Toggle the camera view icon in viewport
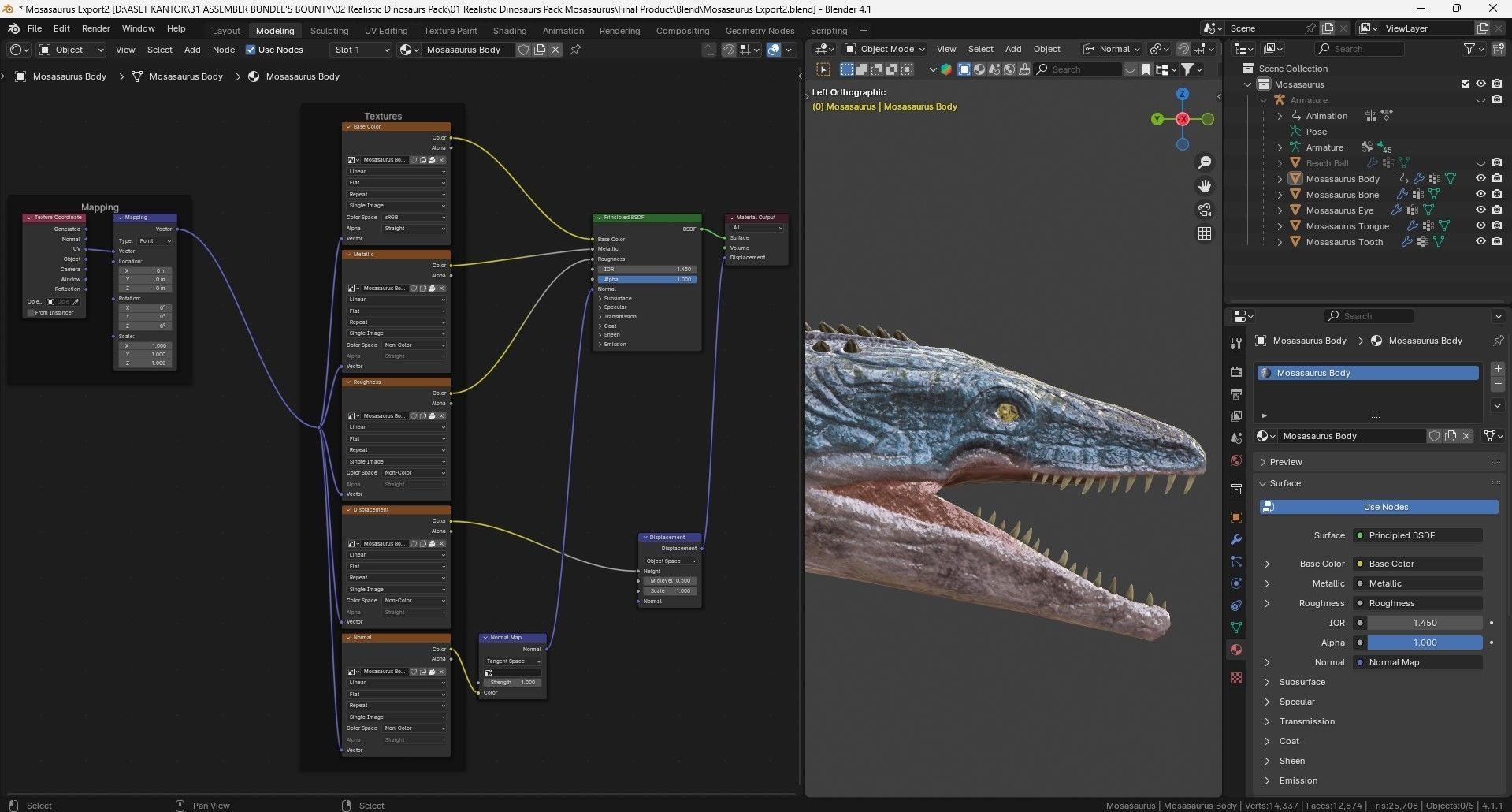1512x812 pixels. click(1205, 210)
